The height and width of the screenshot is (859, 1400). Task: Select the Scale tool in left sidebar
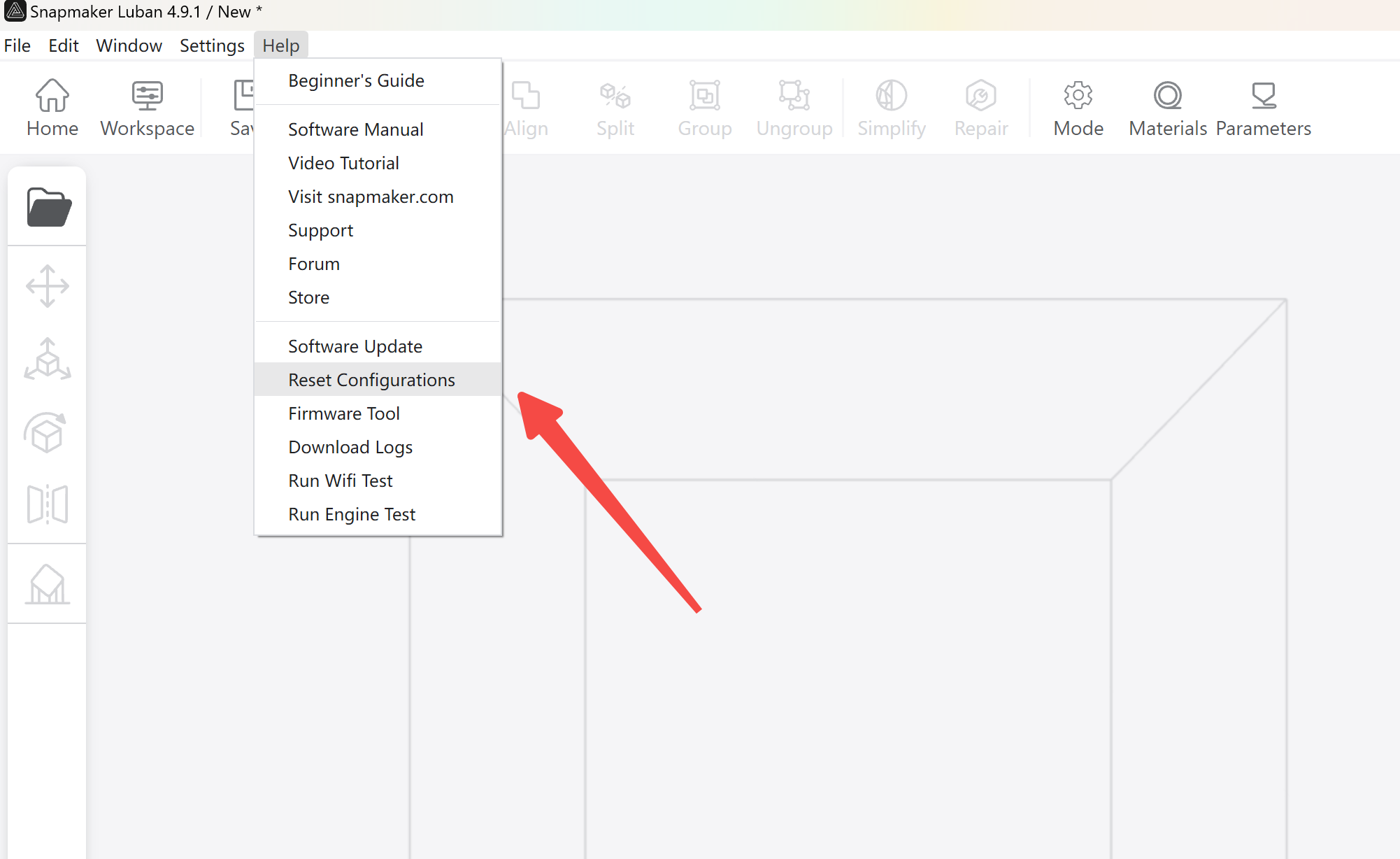48,360
